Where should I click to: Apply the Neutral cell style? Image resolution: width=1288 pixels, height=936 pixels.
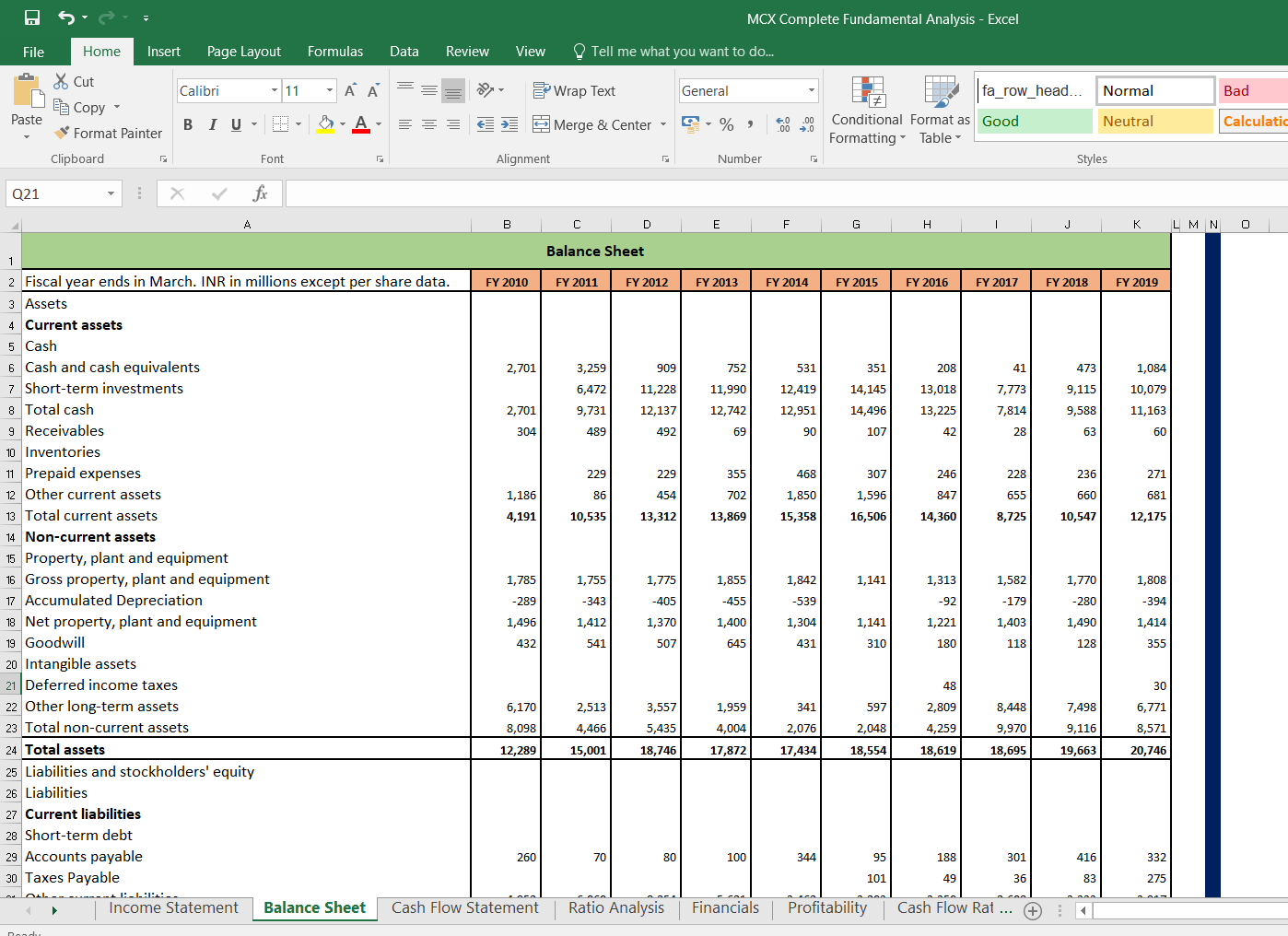(1155, 121)
